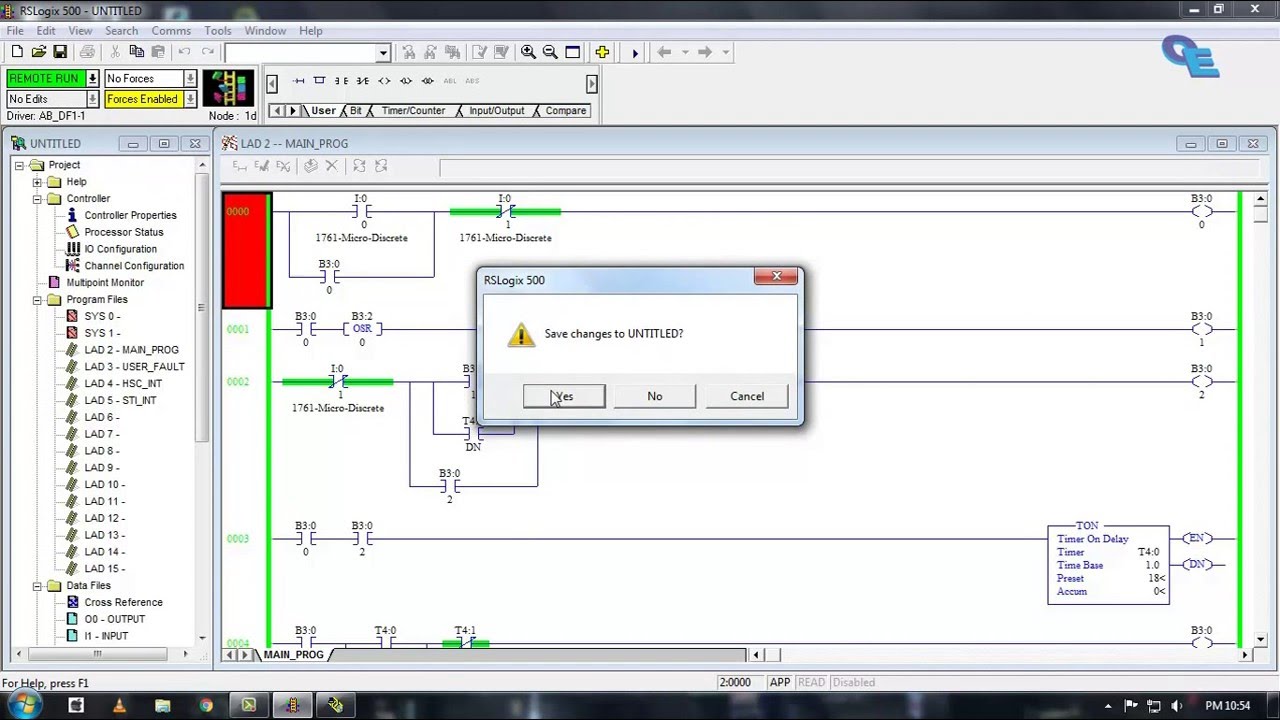Click the Paste clipboard icon
Viewport: 1280px width, 720px height.
point(157,52)
